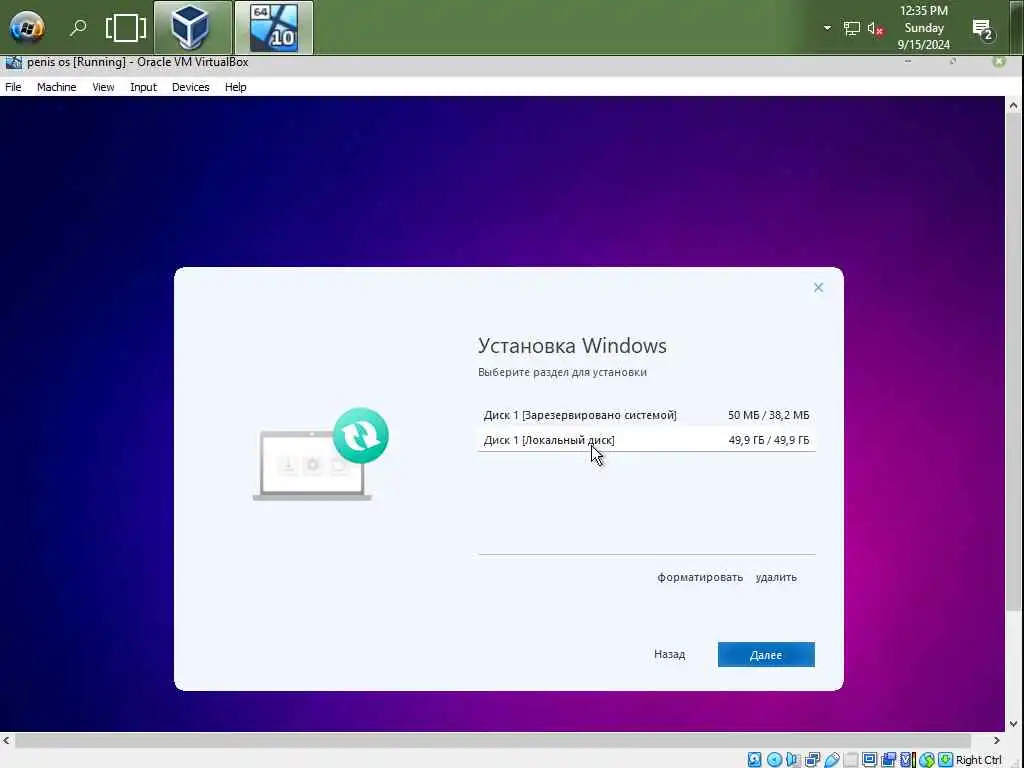
Task: Click the horizontal scrollbar track
Action: (492, 740)
